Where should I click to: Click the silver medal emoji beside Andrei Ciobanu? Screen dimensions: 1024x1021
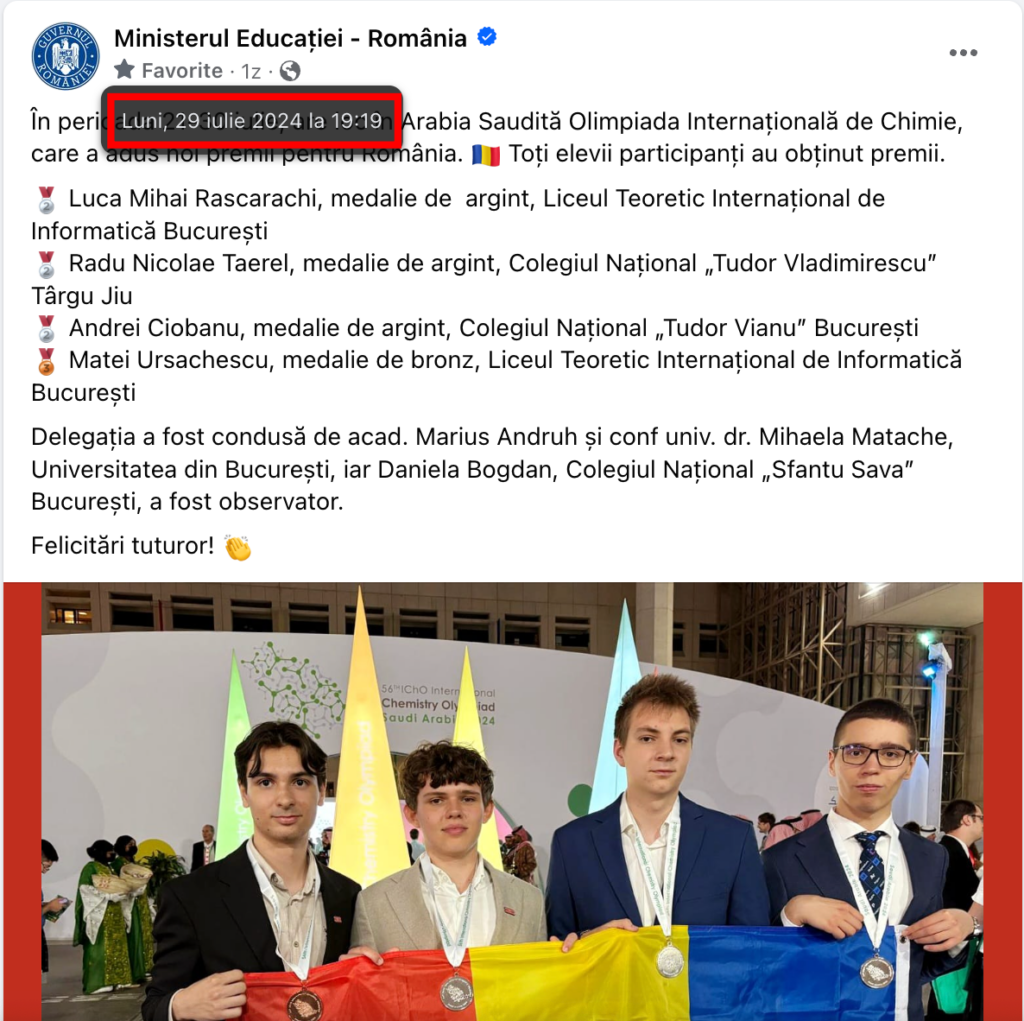coord(46,329)
